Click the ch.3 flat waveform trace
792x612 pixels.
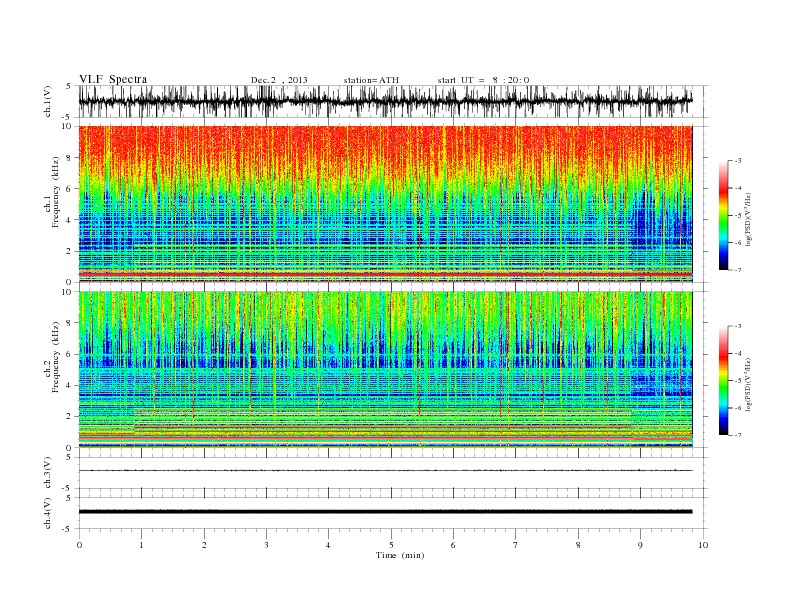385,471
